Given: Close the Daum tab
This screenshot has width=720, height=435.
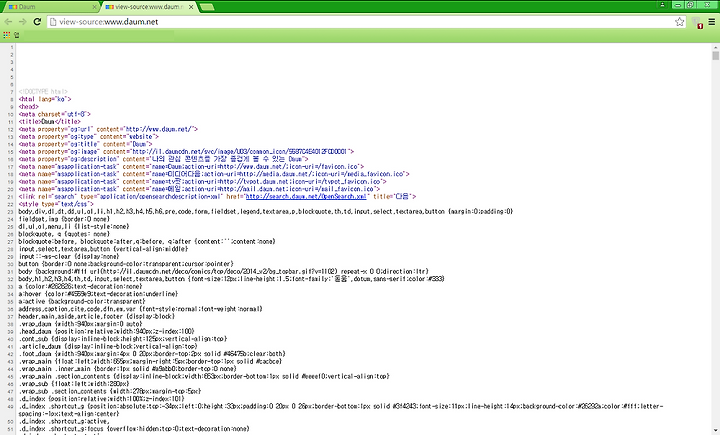Looking at the screenshot, I should point(94,7).
